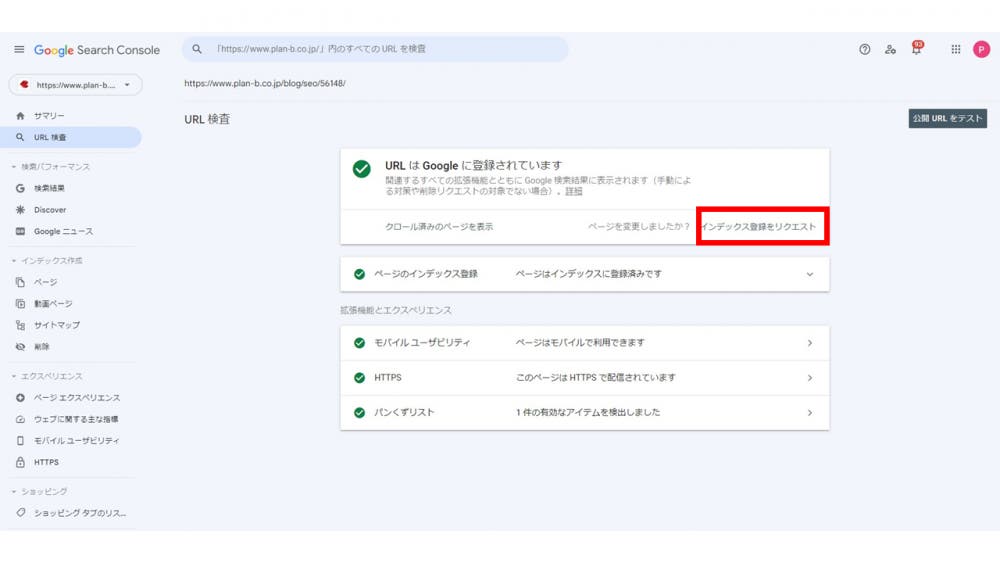
Task: Expand the ページのインデックス登録 row chevron
Action: (x=809, y=274)
